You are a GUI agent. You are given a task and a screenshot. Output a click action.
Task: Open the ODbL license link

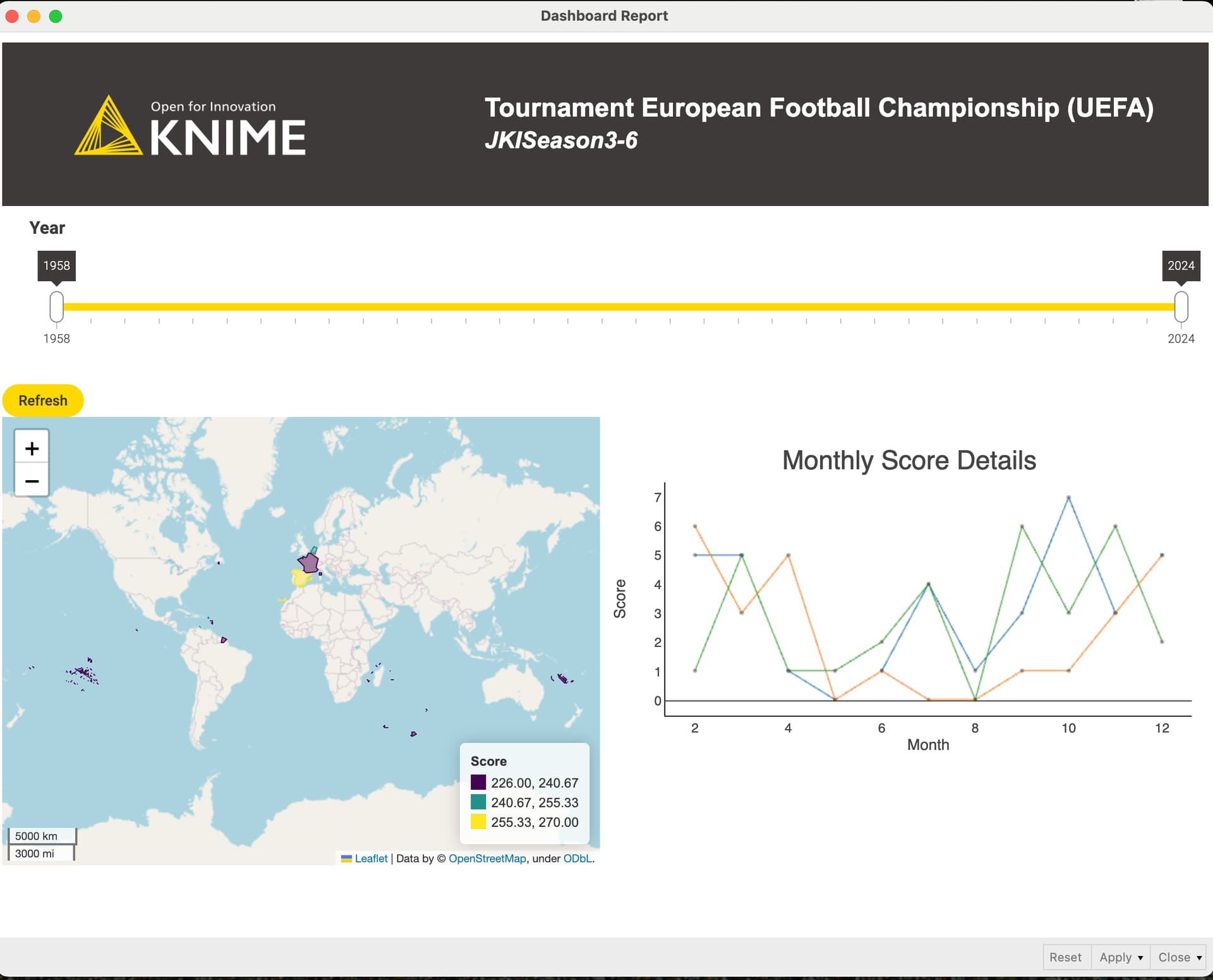click(577, 859)
